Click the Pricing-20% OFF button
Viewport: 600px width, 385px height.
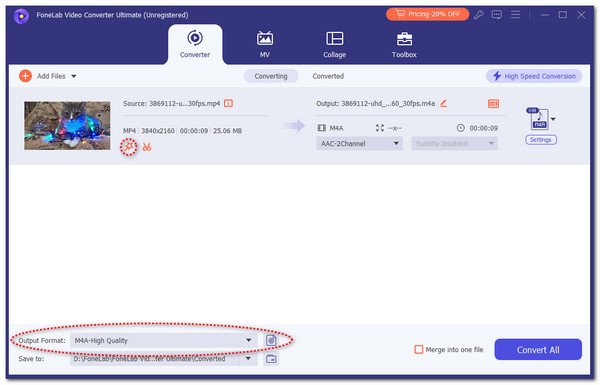[427, 14]
